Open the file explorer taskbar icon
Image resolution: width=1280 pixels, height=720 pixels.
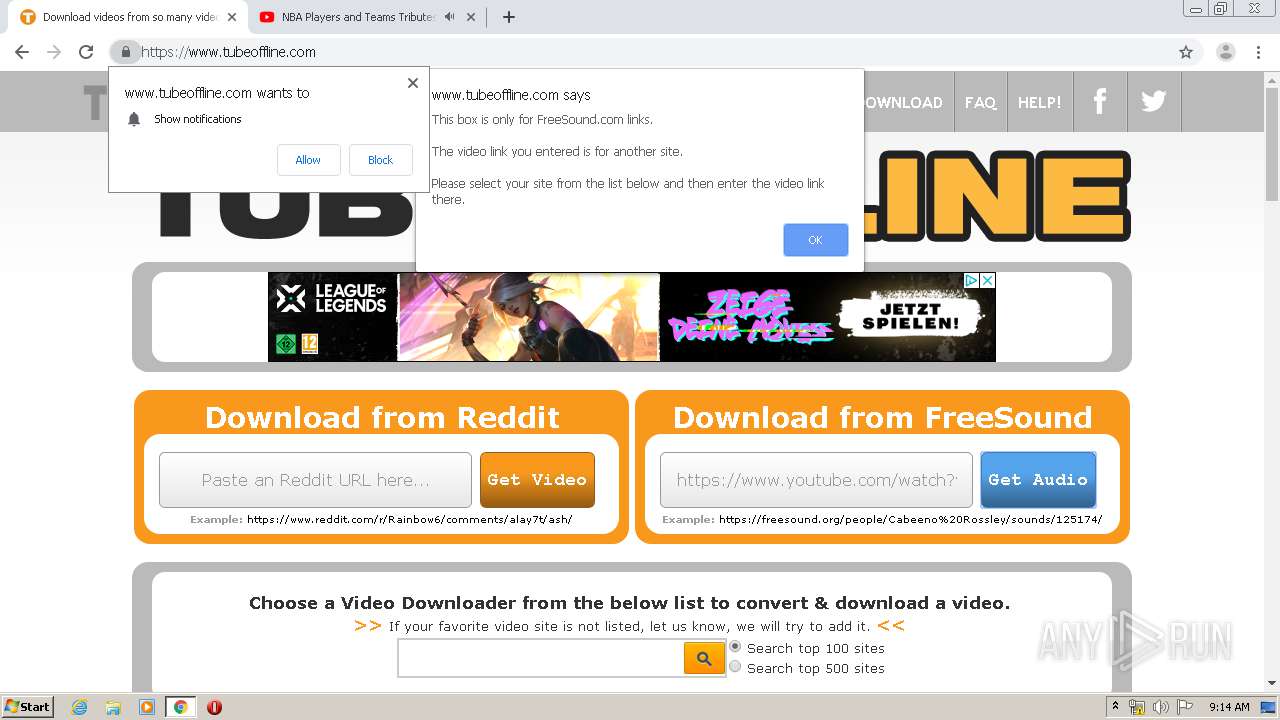tap(113, 707)
